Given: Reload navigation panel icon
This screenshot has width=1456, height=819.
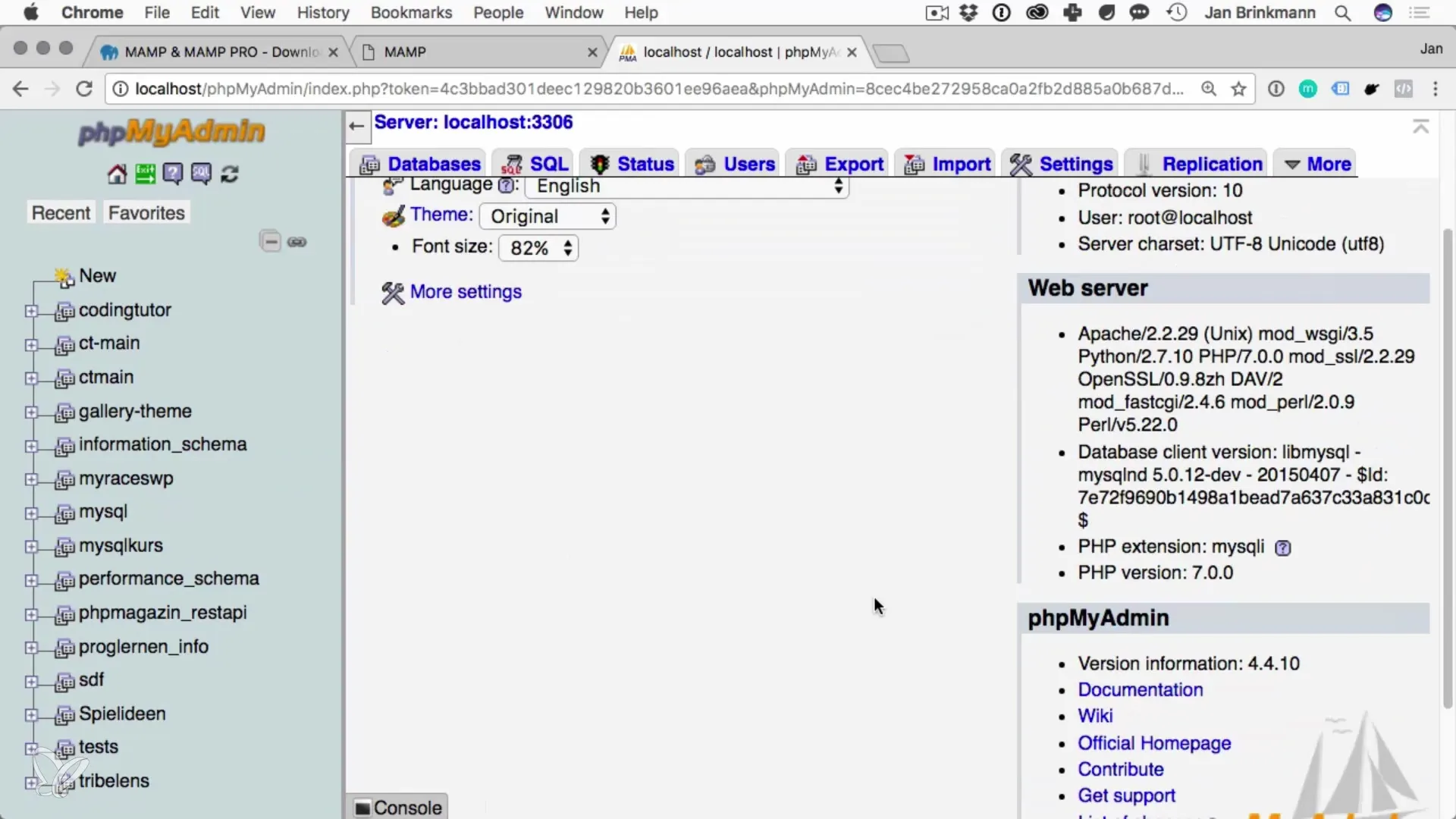Looking at the screenshot, I should pyautogui.click(x=230, y=174).
